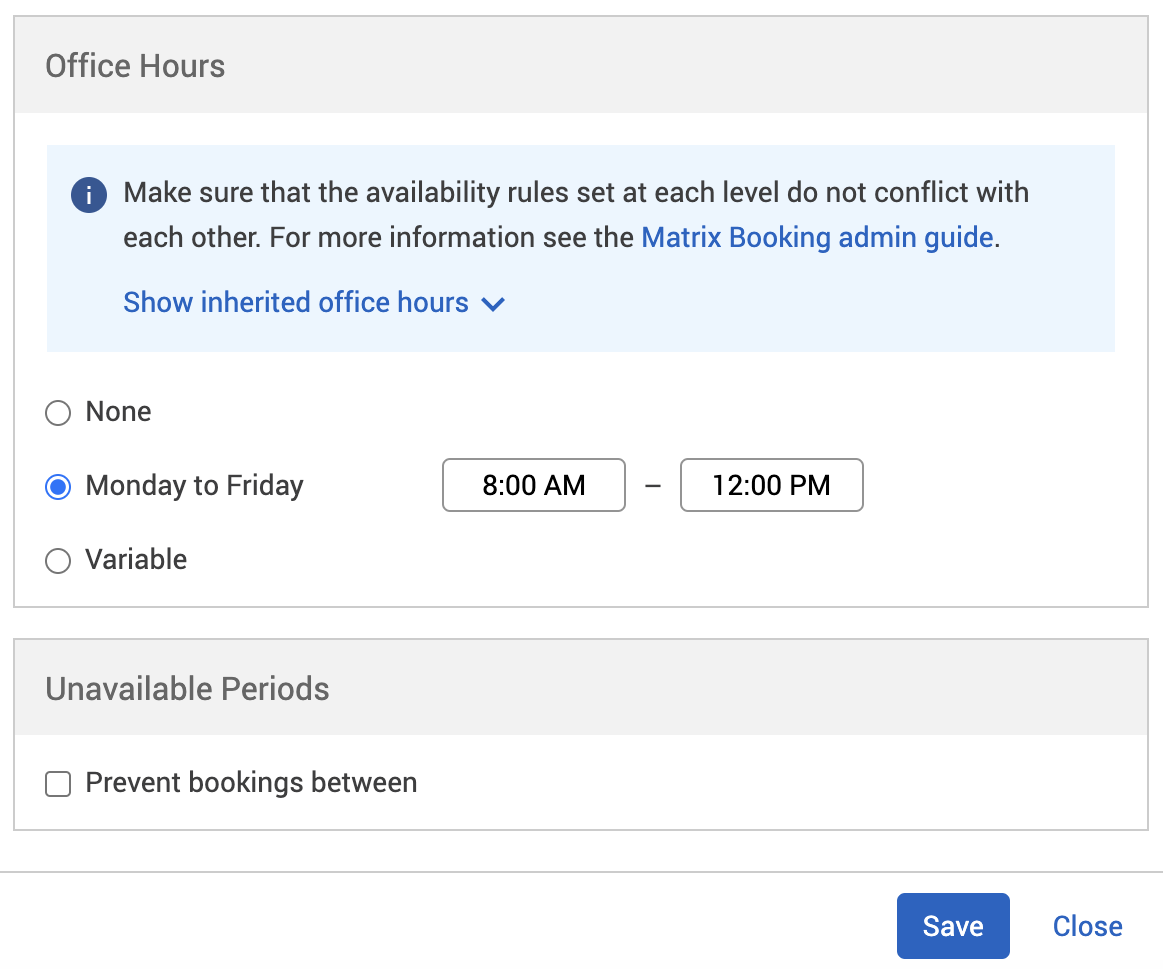
Task: Click the Close link
Action: pos(1087,926)
